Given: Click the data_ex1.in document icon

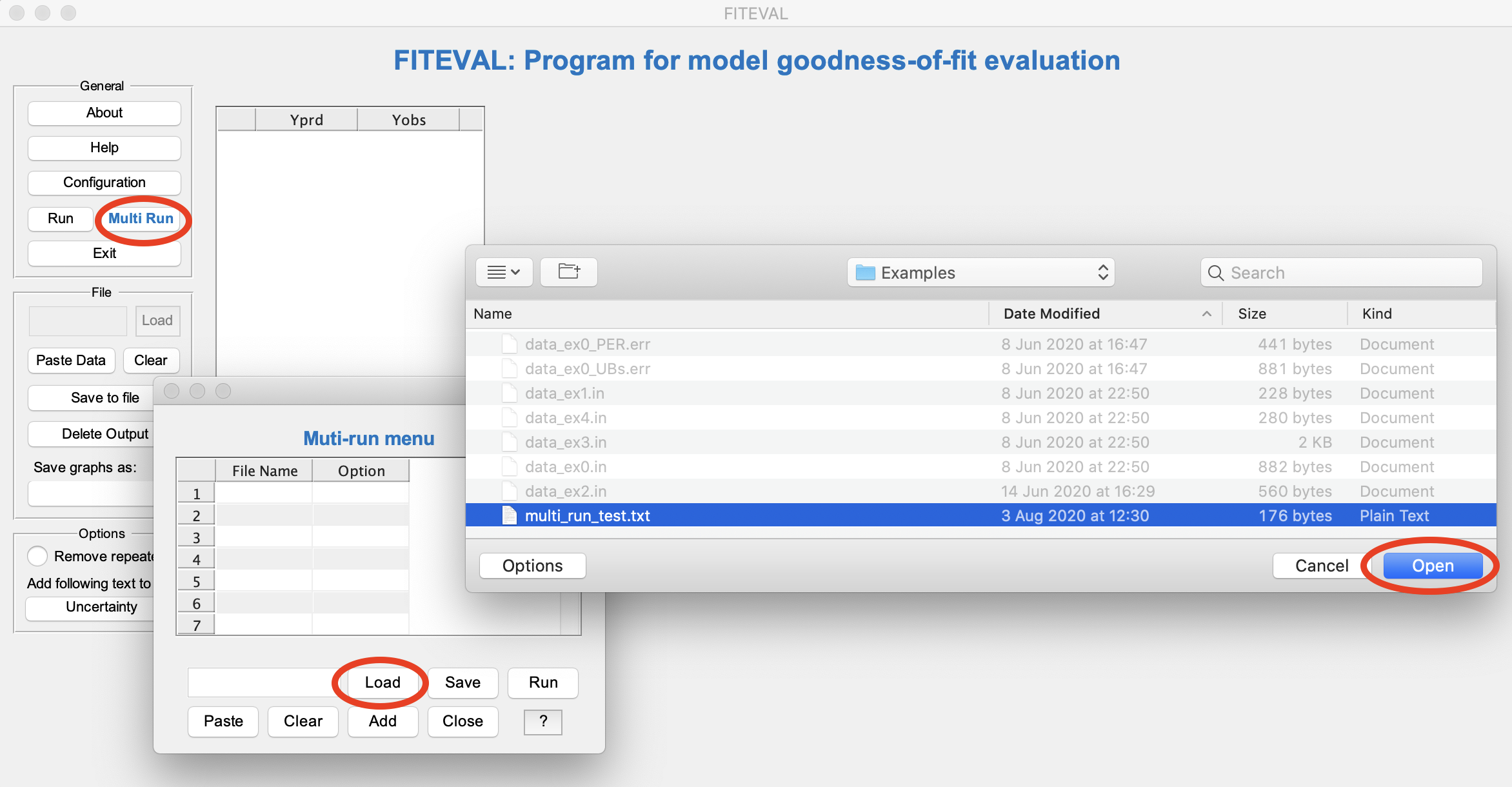Looking at the screenshot, I should coord(510,393).
